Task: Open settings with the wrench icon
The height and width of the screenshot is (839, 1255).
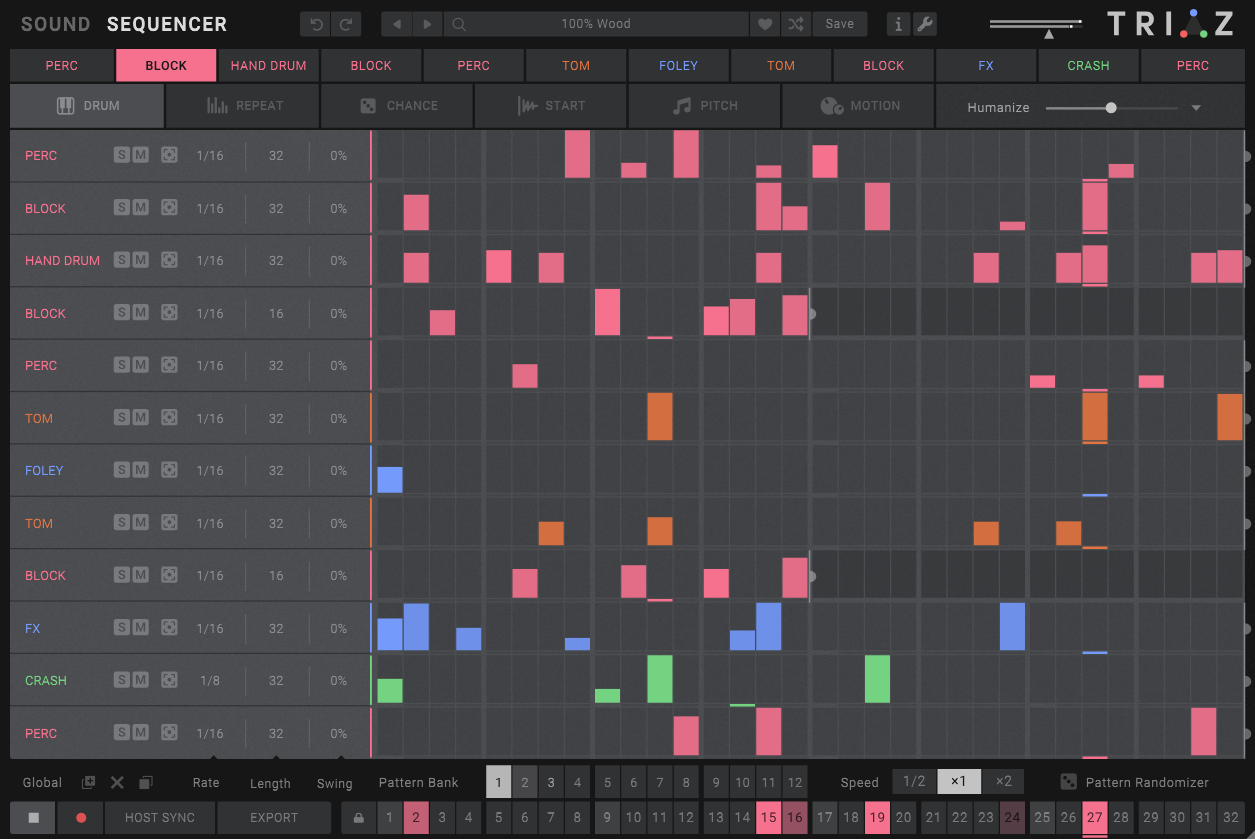Action: pyautogui.click(x=925, y=23)
